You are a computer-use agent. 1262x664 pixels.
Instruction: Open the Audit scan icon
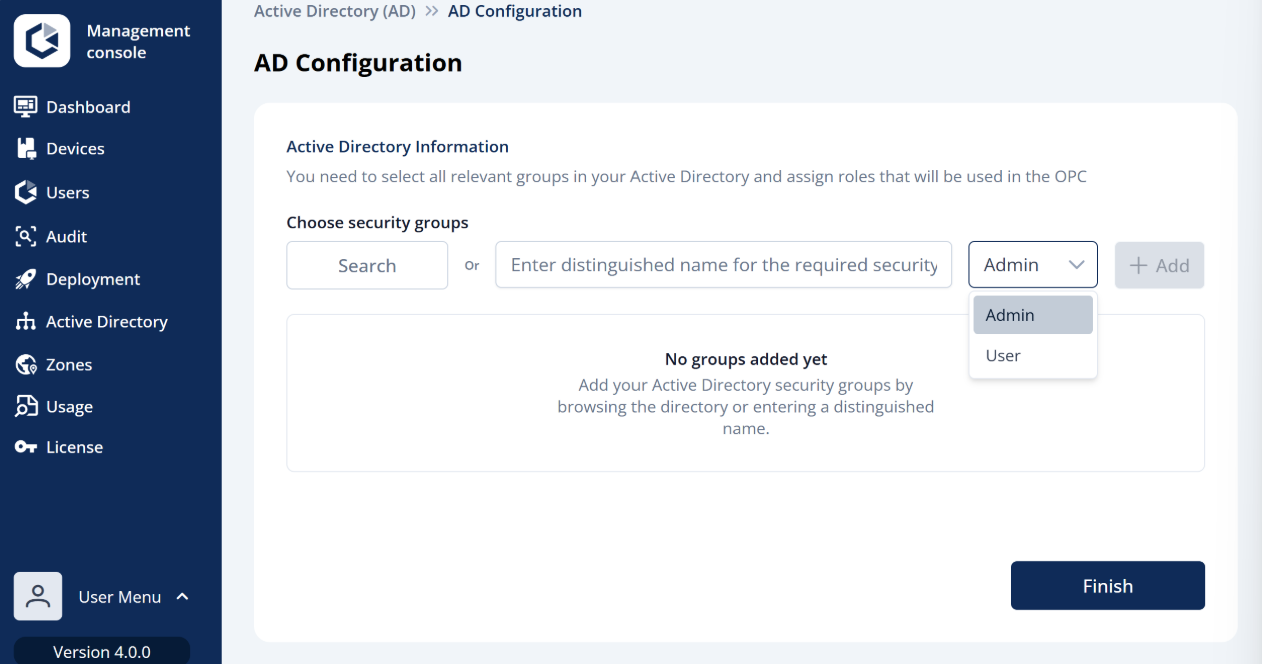[26, 236]
